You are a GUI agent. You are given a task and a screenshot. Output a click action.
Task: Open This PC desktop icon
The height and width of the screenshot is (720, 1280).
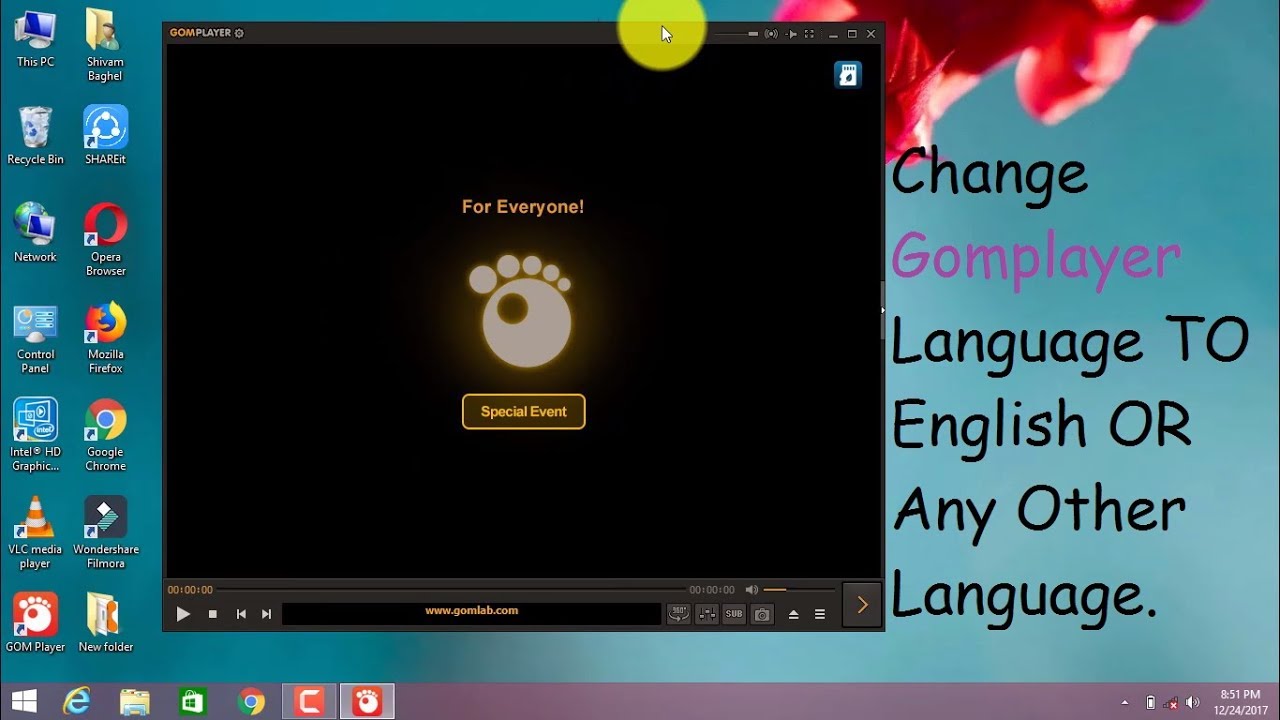click(35, 39)
